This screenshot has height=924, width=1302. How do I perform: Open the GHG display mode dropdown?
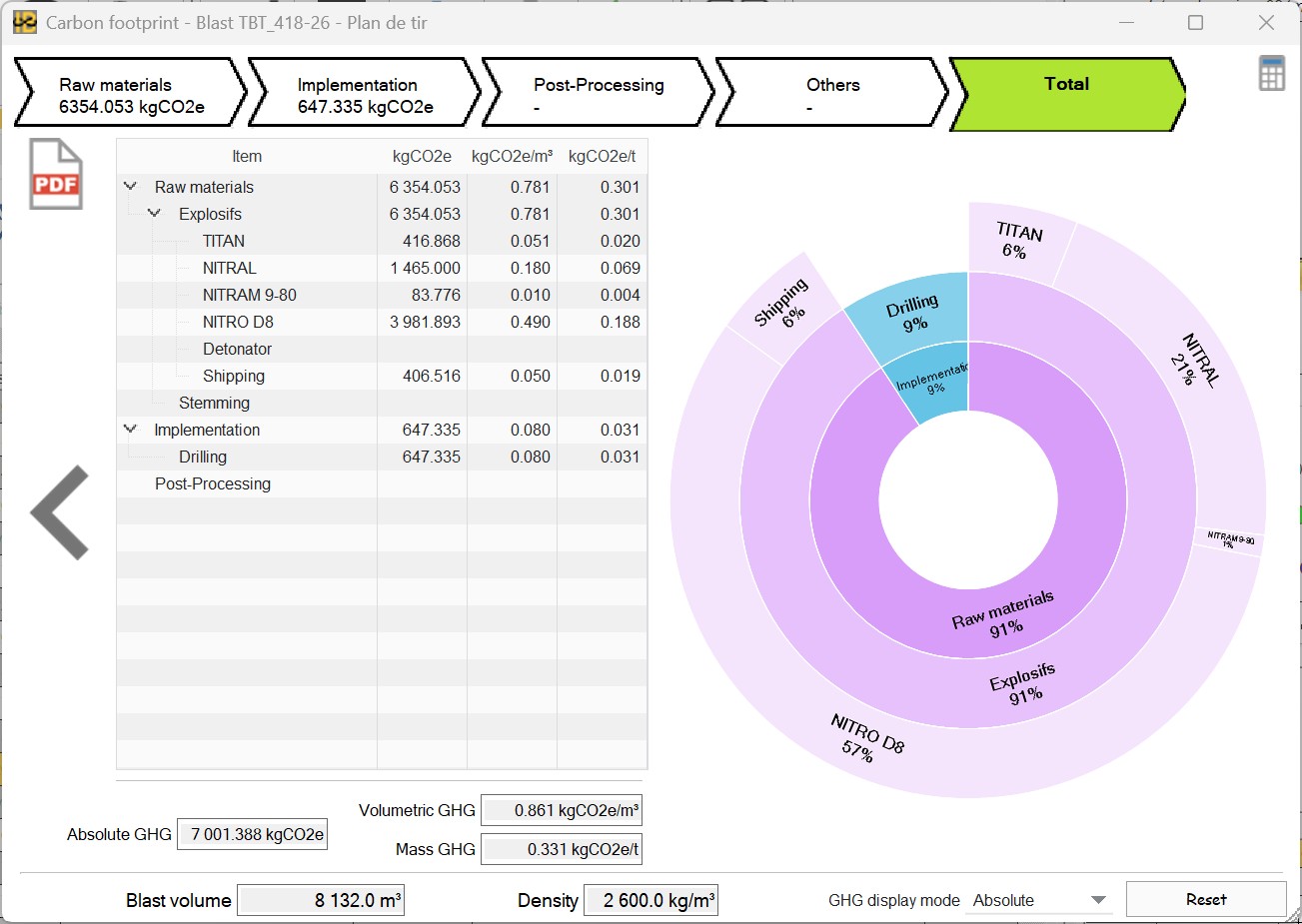click(x=1037, y=899)
